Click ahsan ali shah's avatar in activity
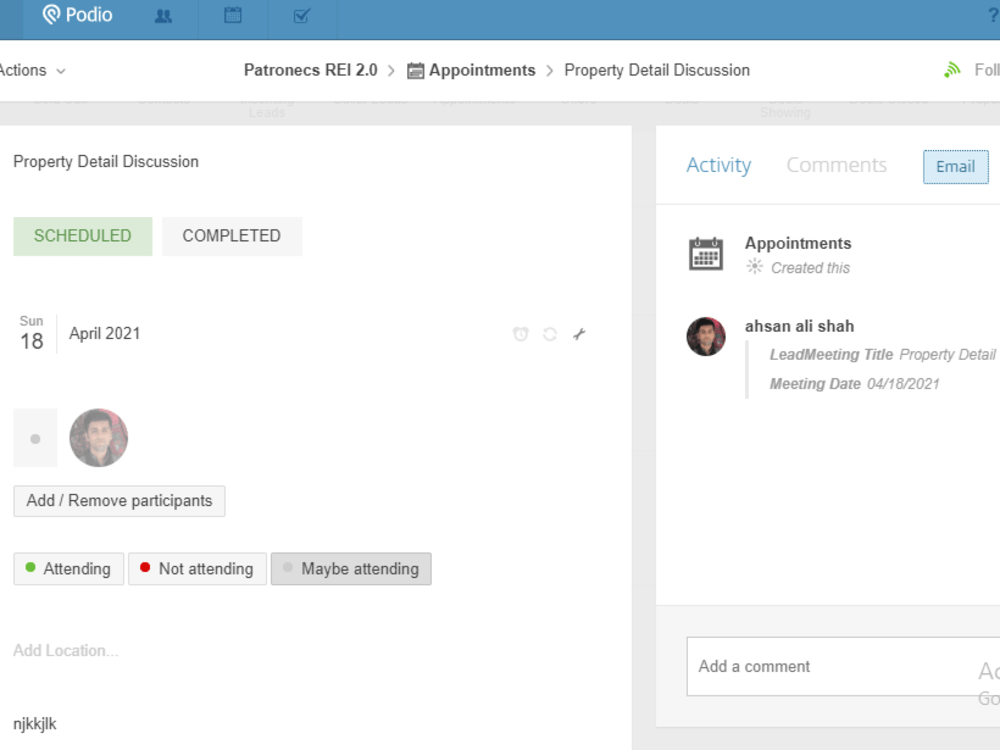Viewport: 1000px width, 750px height. [x=706, y=337]
